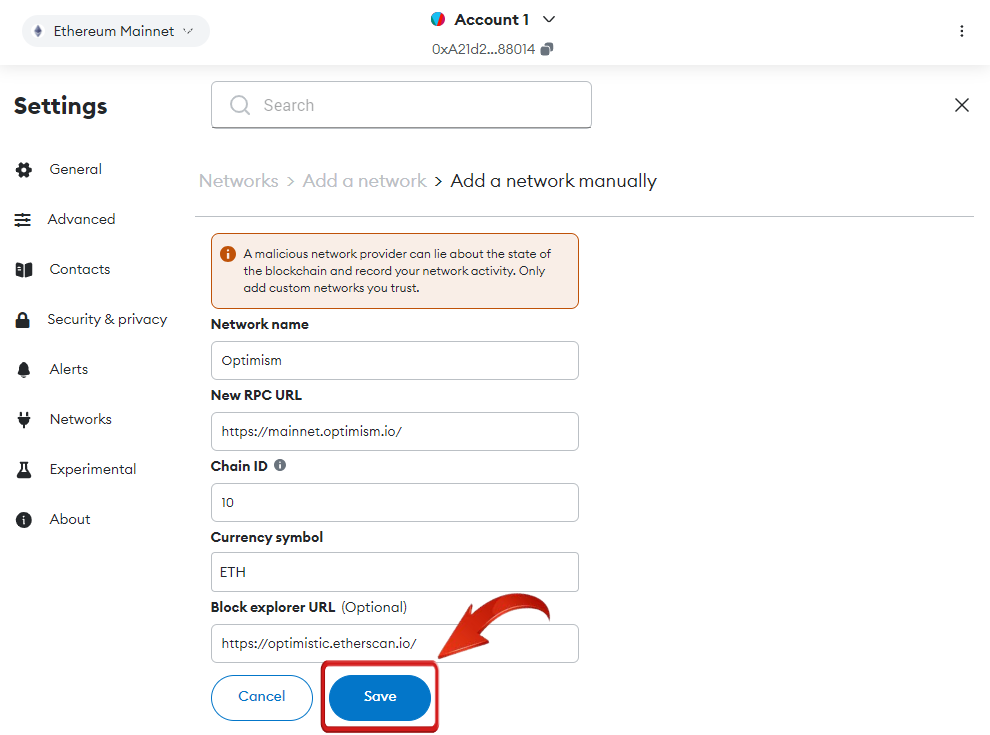Image resolution: width=990 pixels, height=735 pixels.
Task: Click the Block explorer URL field
Action: [x=395, y=643]
